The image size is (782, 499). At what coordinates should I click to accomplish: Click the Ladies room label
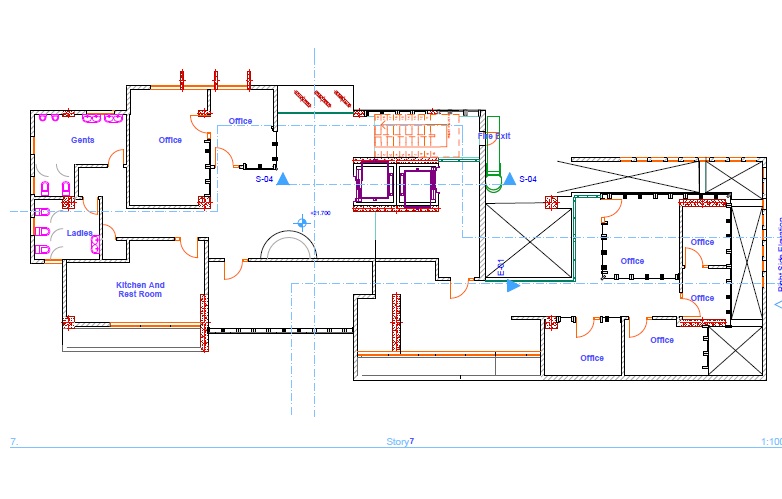79,233
